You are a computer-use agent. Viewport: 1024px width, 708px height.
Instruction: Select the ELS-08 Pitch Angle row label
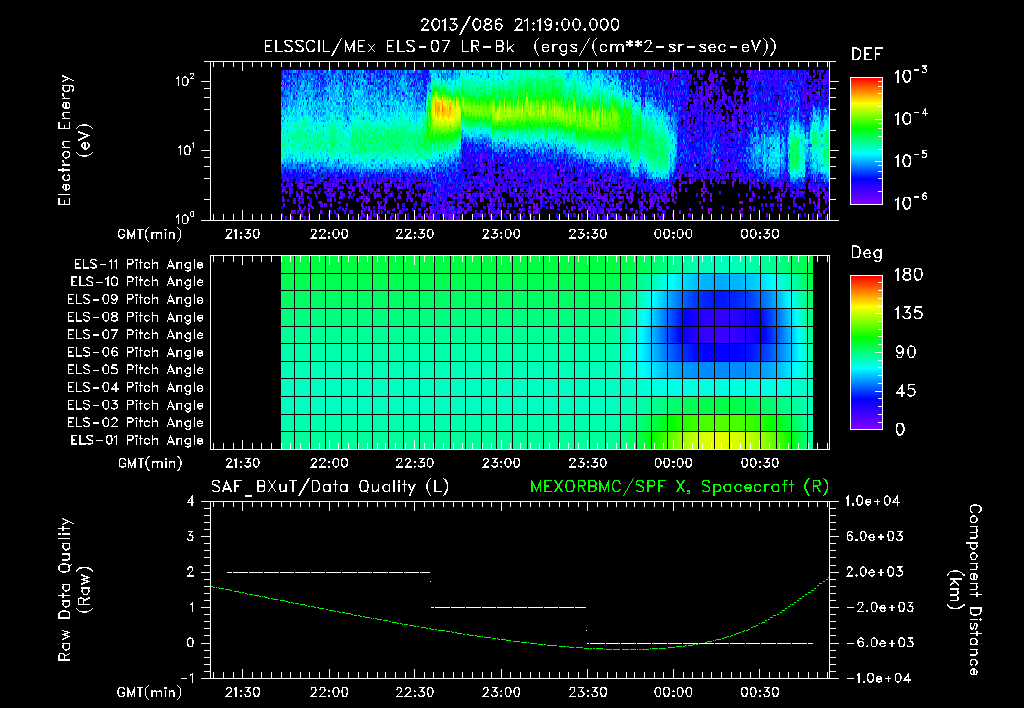tap(136, 317)
